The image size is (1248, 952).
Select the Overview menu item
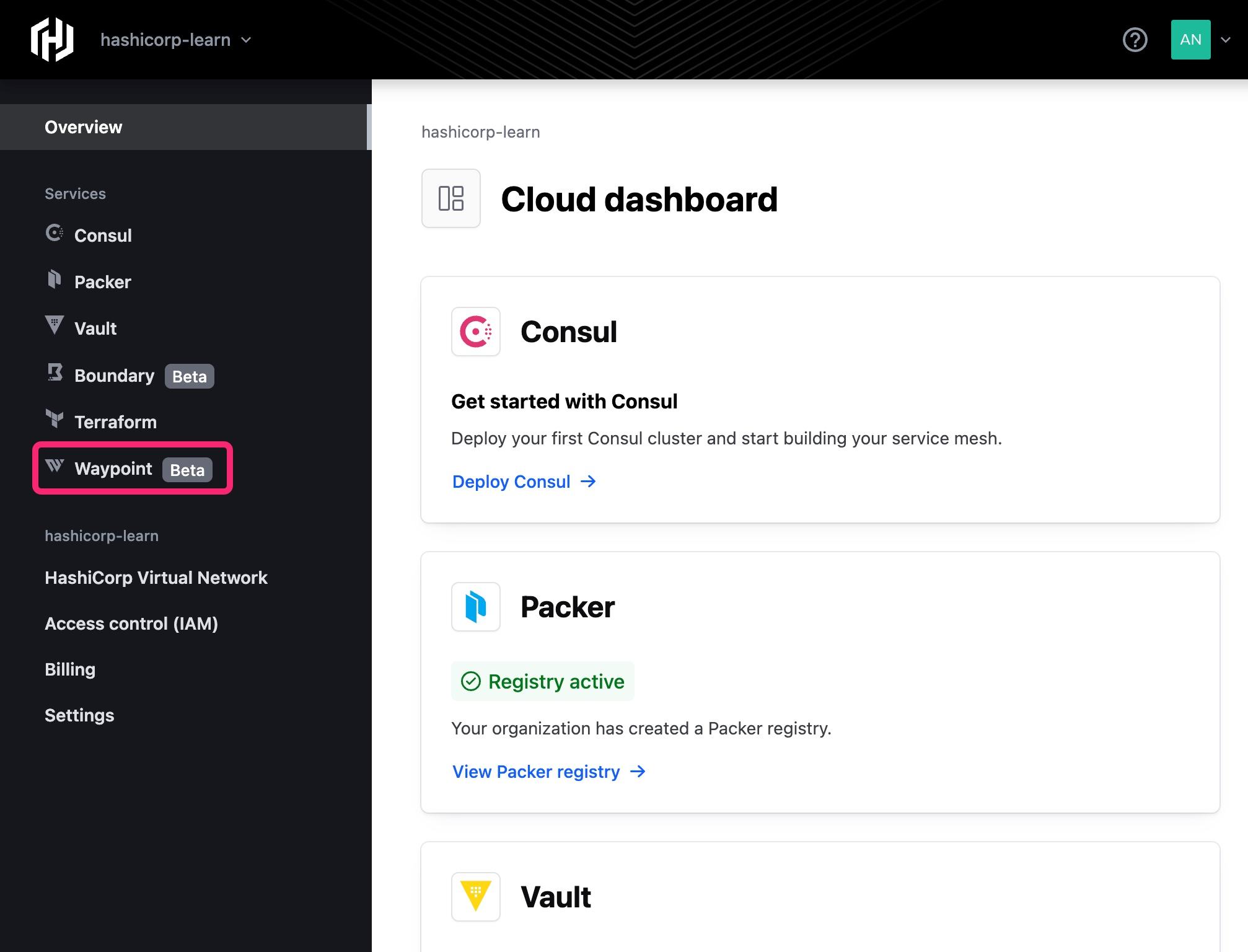click(83, 127)
